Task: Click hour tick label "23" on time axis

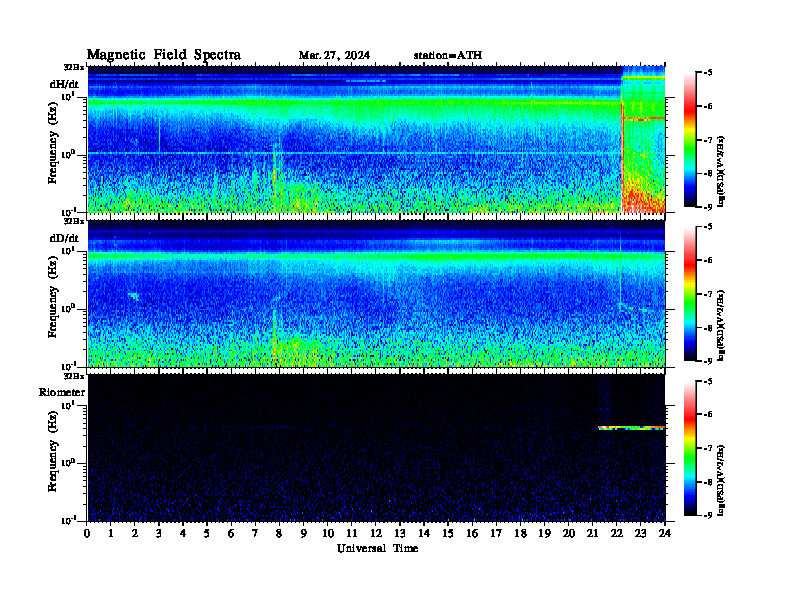Action: [640, 533]
